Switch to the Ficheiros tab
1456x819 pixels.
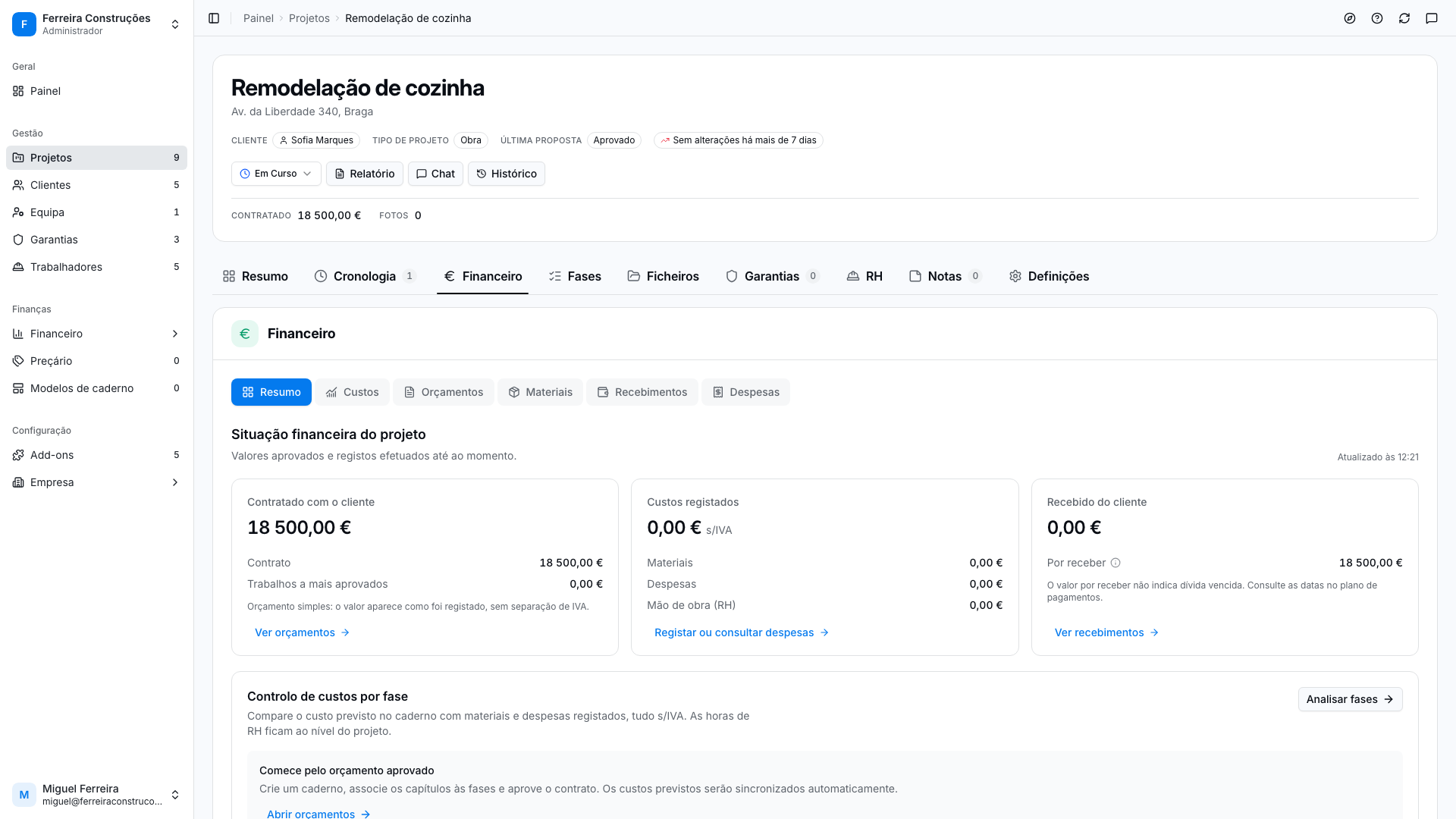[x=664, y=276]
